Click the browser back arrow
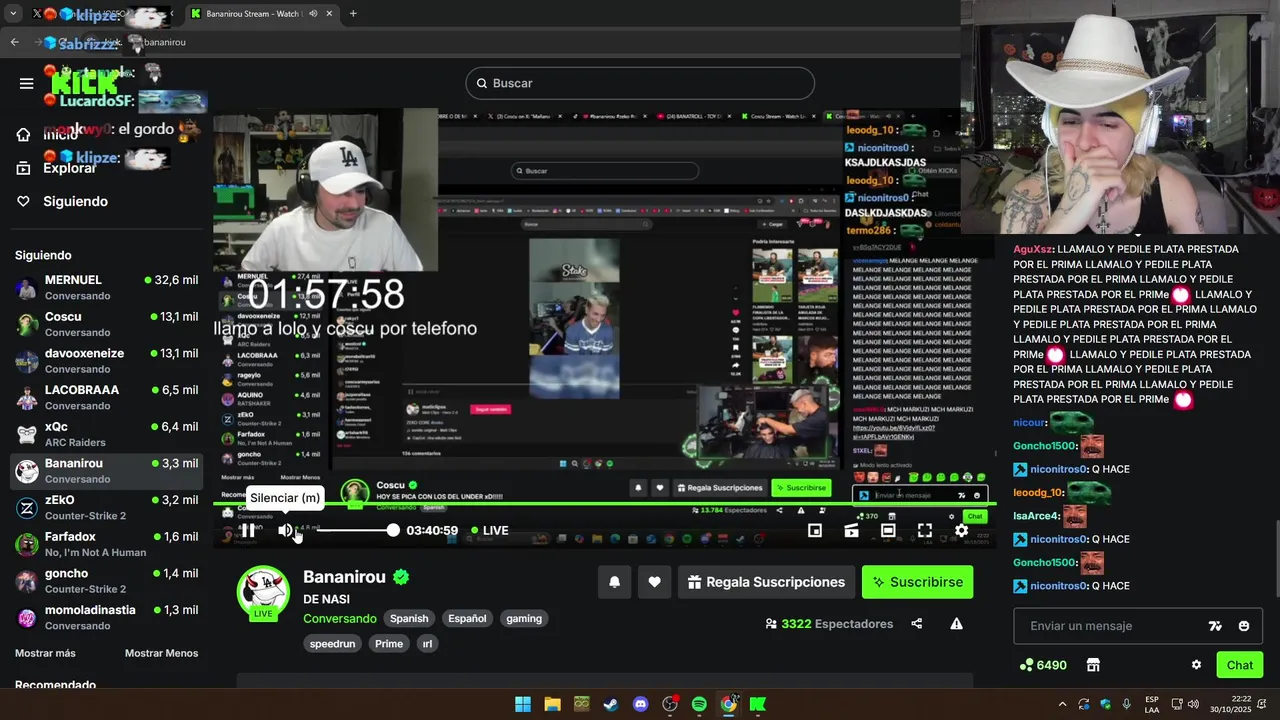1280x720 pixels. pos(15,42)
